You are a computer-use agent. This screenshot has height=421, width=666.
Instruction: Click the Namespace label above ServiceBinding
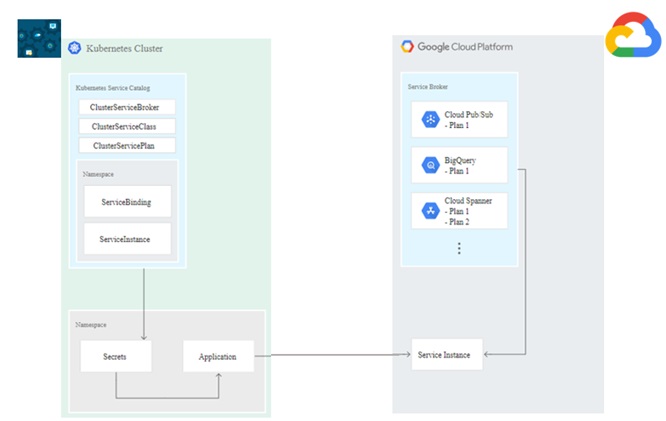pos(98,174)
